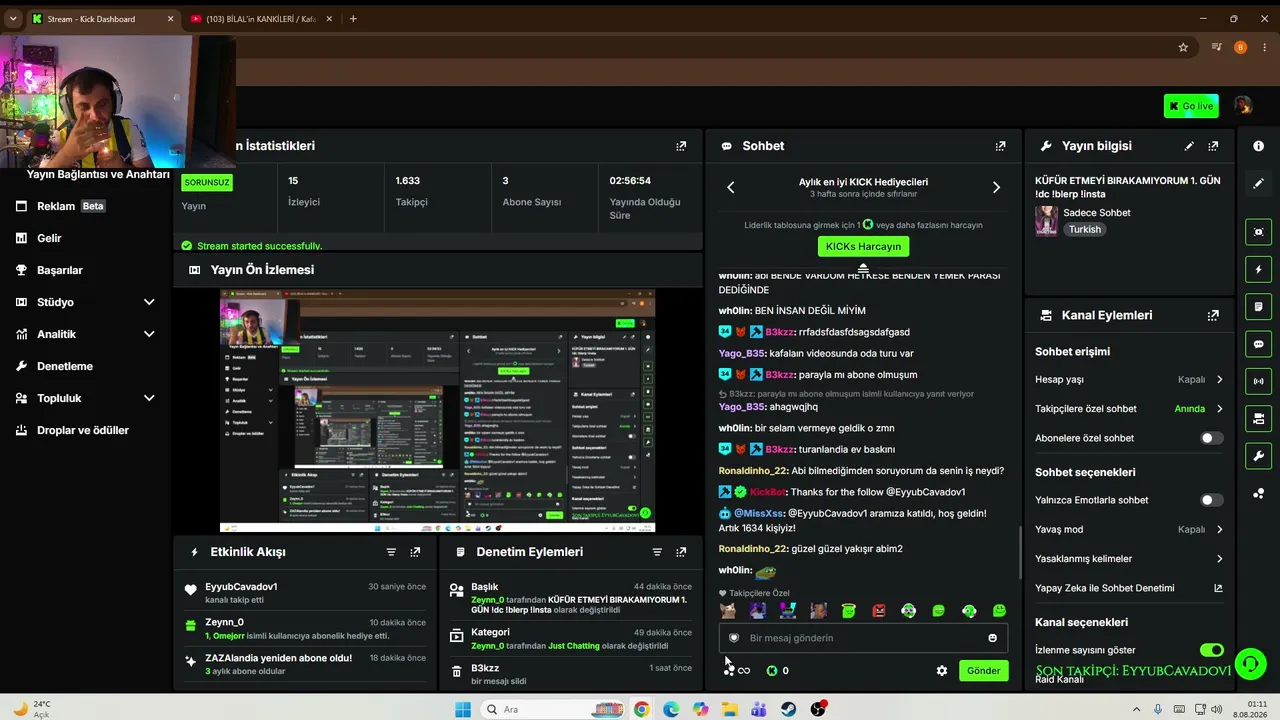Switch to the BİLAL'in KANKİLERİ browser tab
The image size is (1280, 720).
[260, 19]
